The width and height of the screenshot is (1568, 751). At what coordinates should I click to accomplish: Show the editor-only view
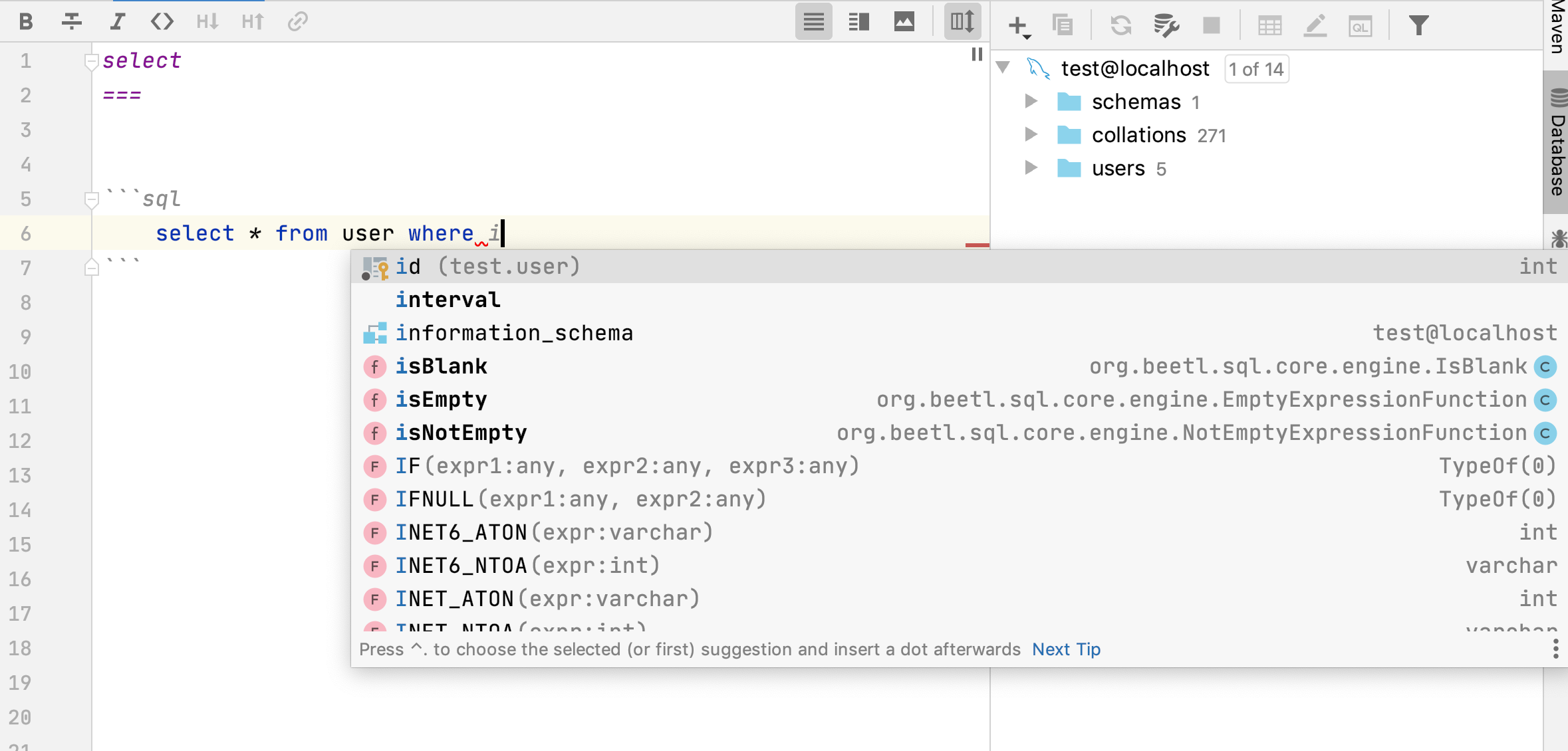click(813, 22)
